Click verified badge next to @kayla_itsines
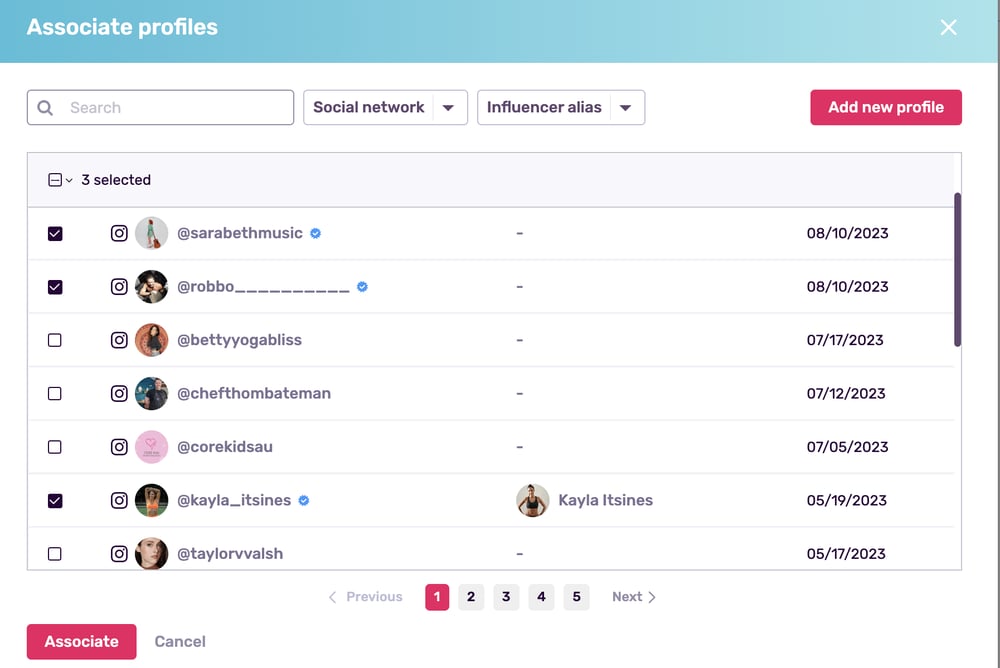This screenshot has height=668, width=1000. tap(304, 501)
